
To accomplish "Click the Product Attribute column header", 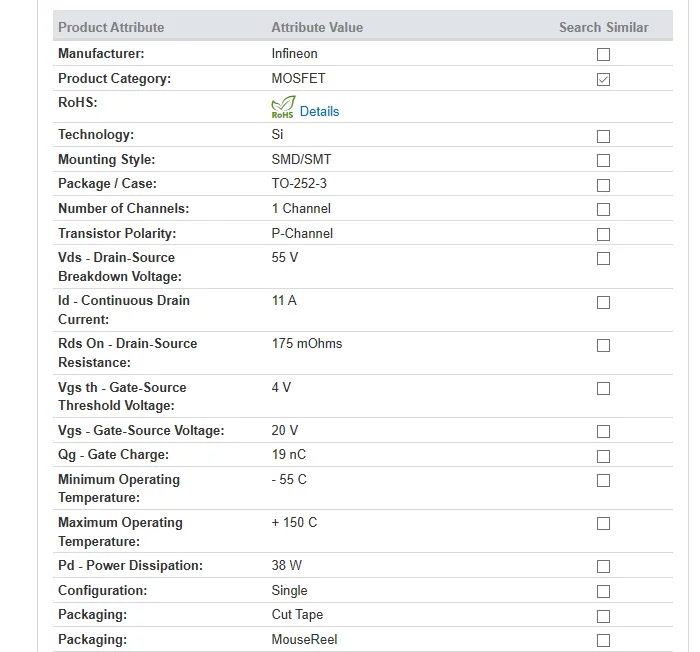I will (x=111, y=27).
